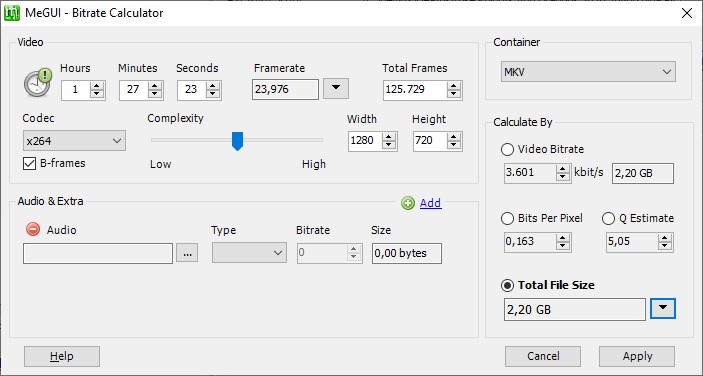Decrease Total Frames with down arrow

coord(454,94)
